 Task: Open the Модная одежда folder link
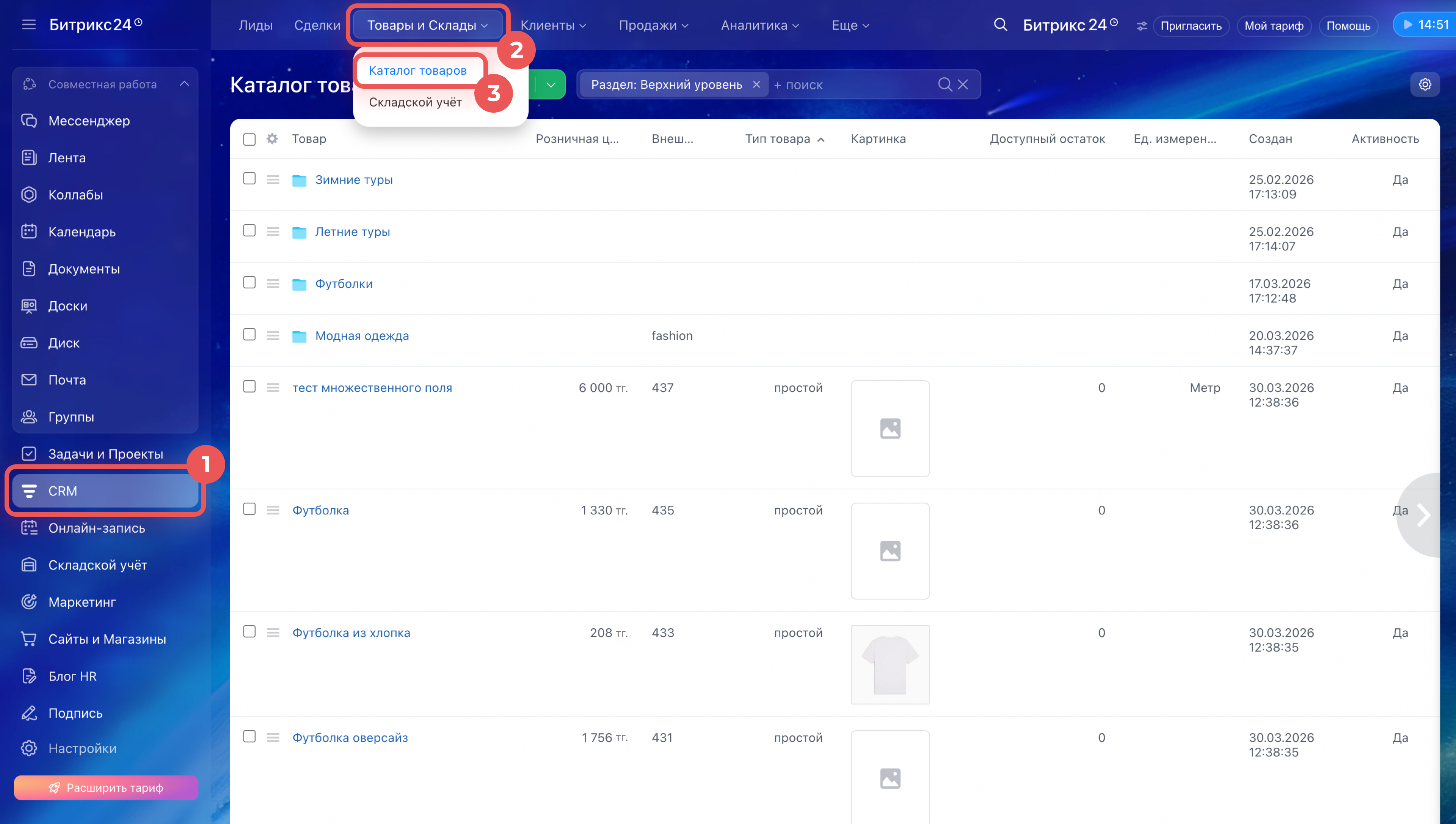click(x=362, y=336)
